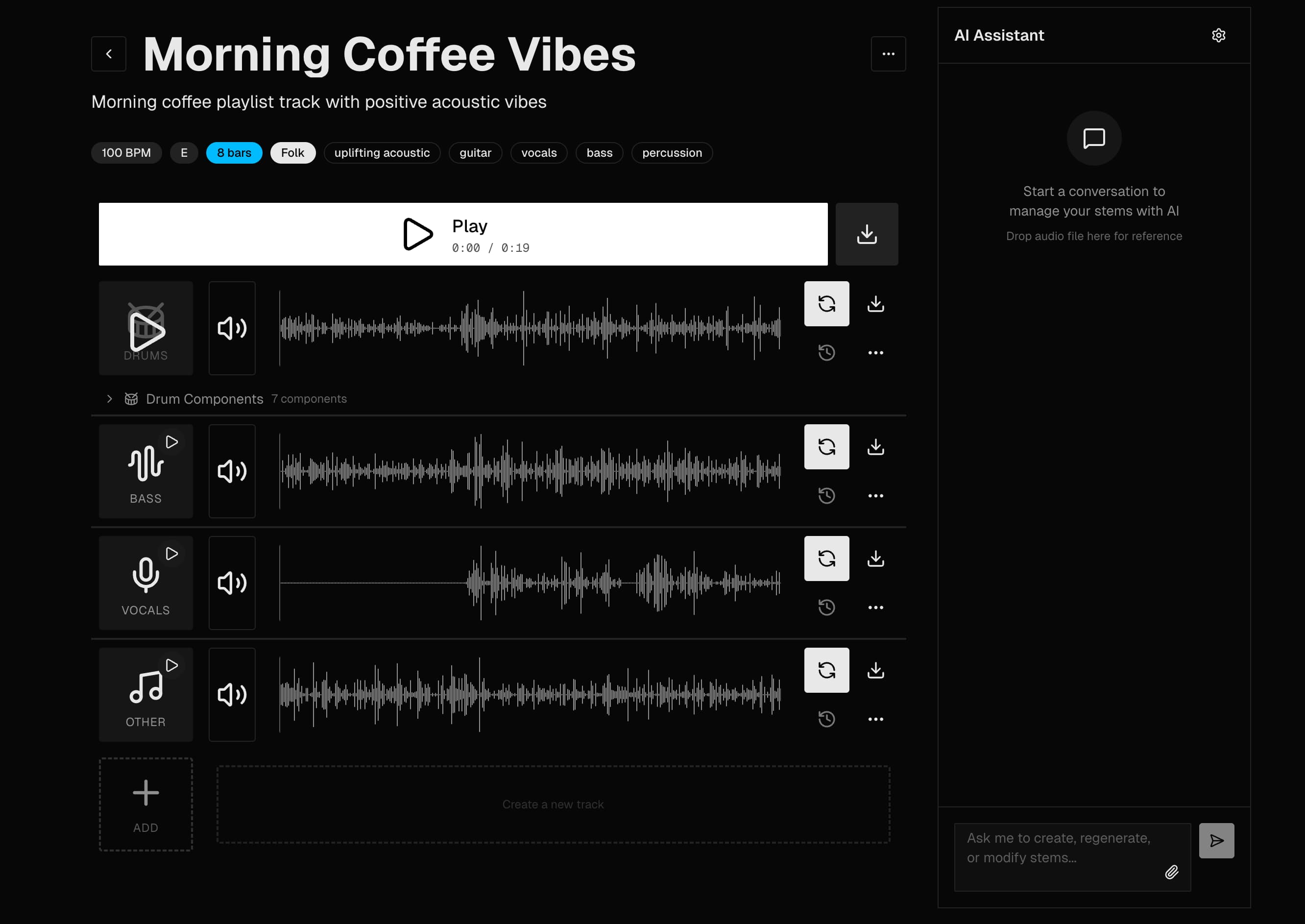Mute the Vocals track volume

tap(232, 583)
